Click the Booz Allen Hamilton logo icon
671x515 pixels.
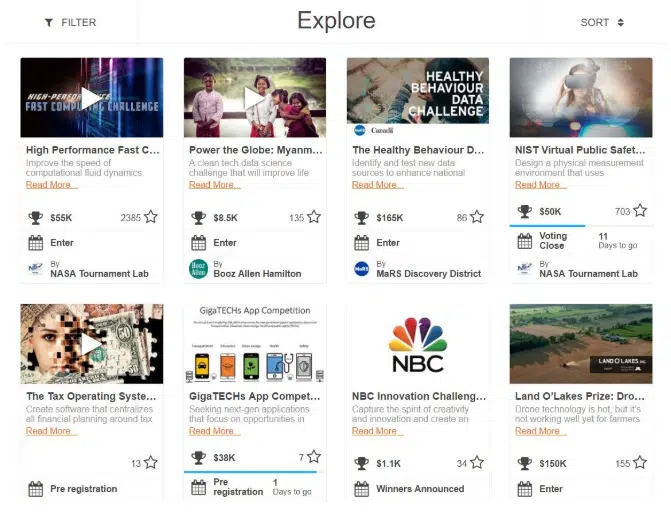[x=198, y=269]
